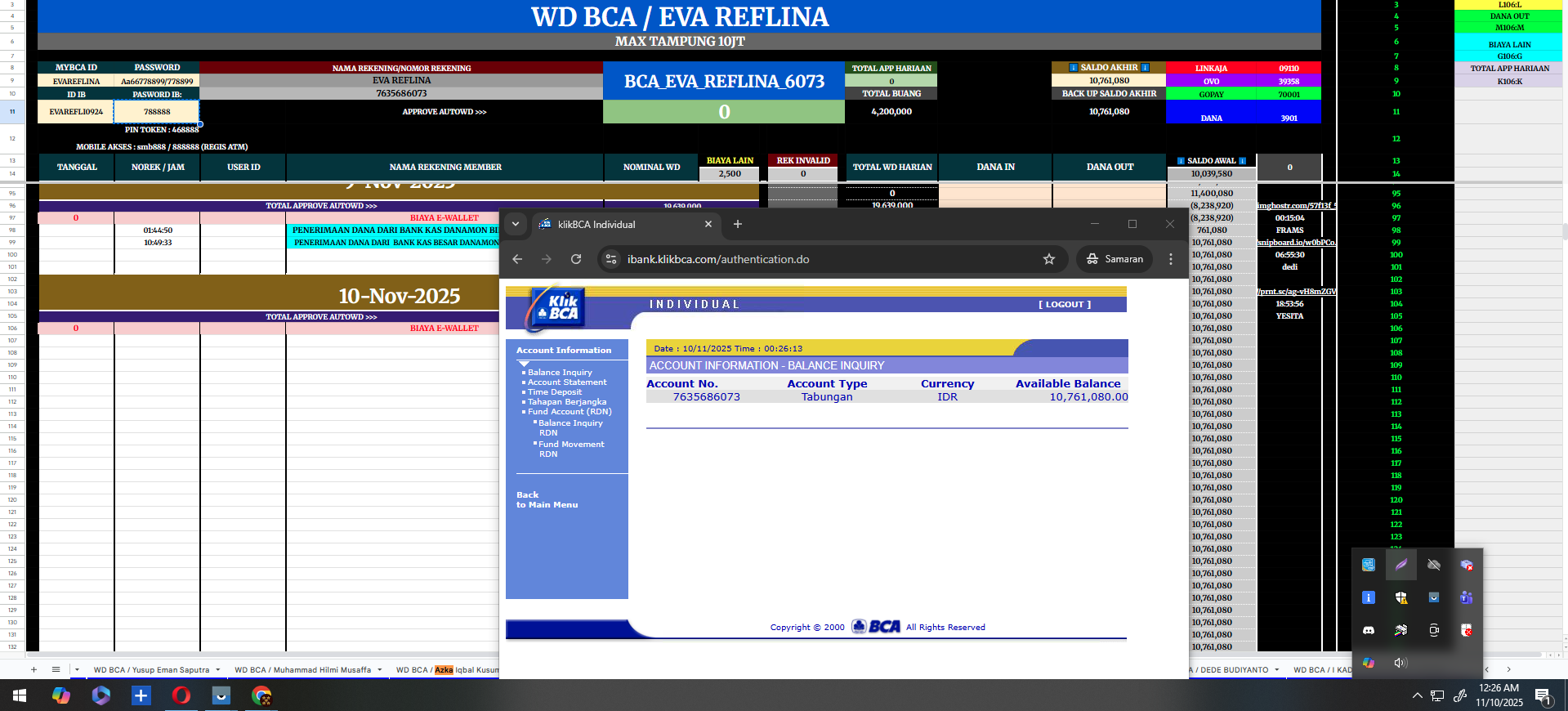The image size is (1568, 711).
Task: Collapse the hidden icons tray chevron
Action: (x=1417, y=695)
